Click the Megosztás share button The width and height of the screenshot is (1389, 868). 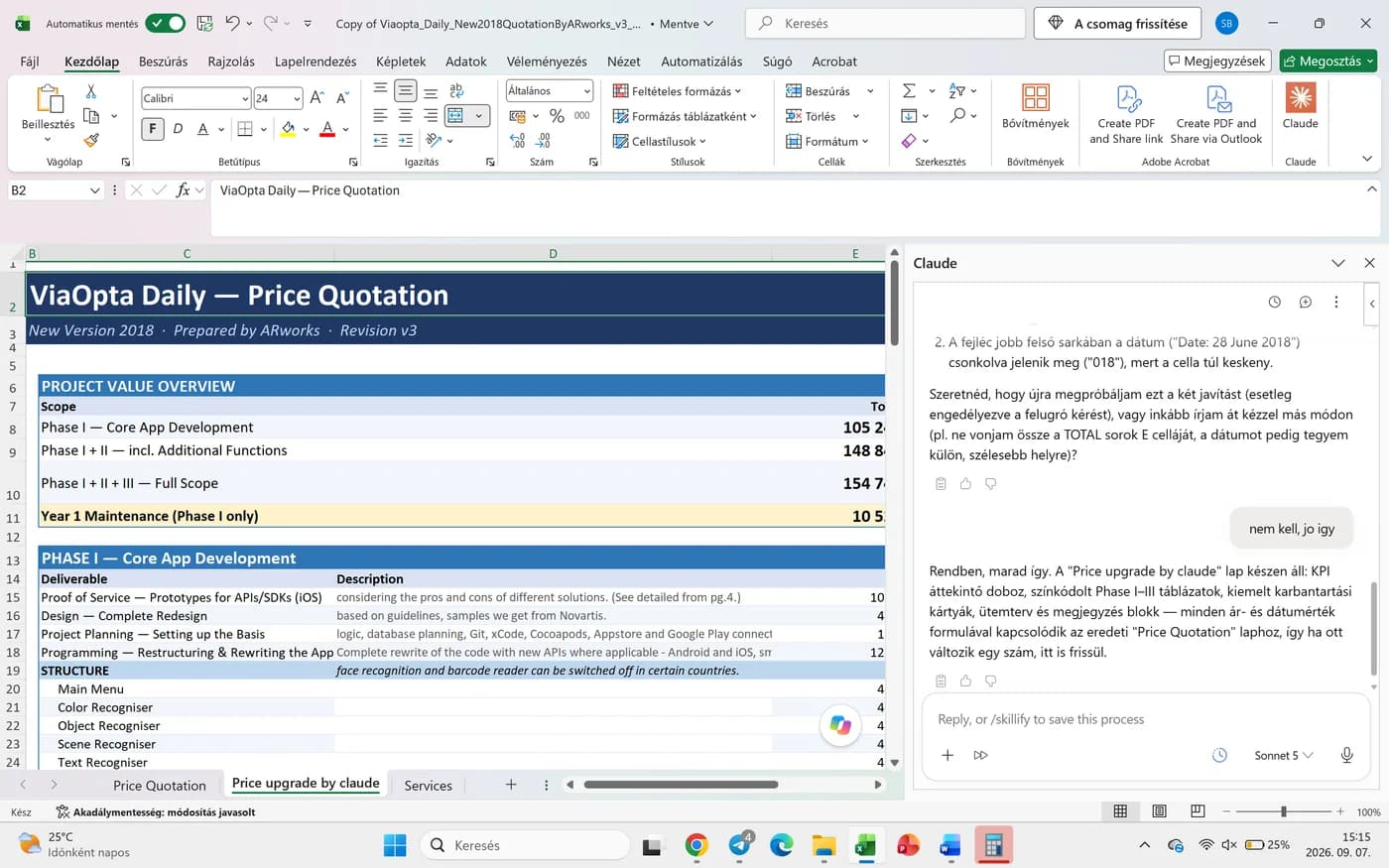(1328, 61)
